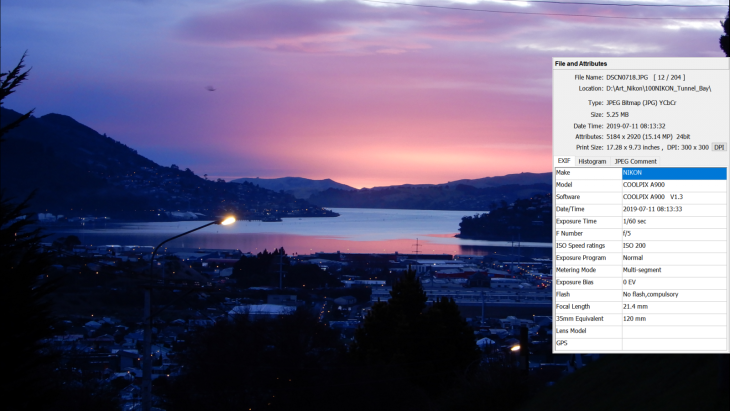Select the Exposure Time row
Screen dimensions: 730x411
coord(640,221)
